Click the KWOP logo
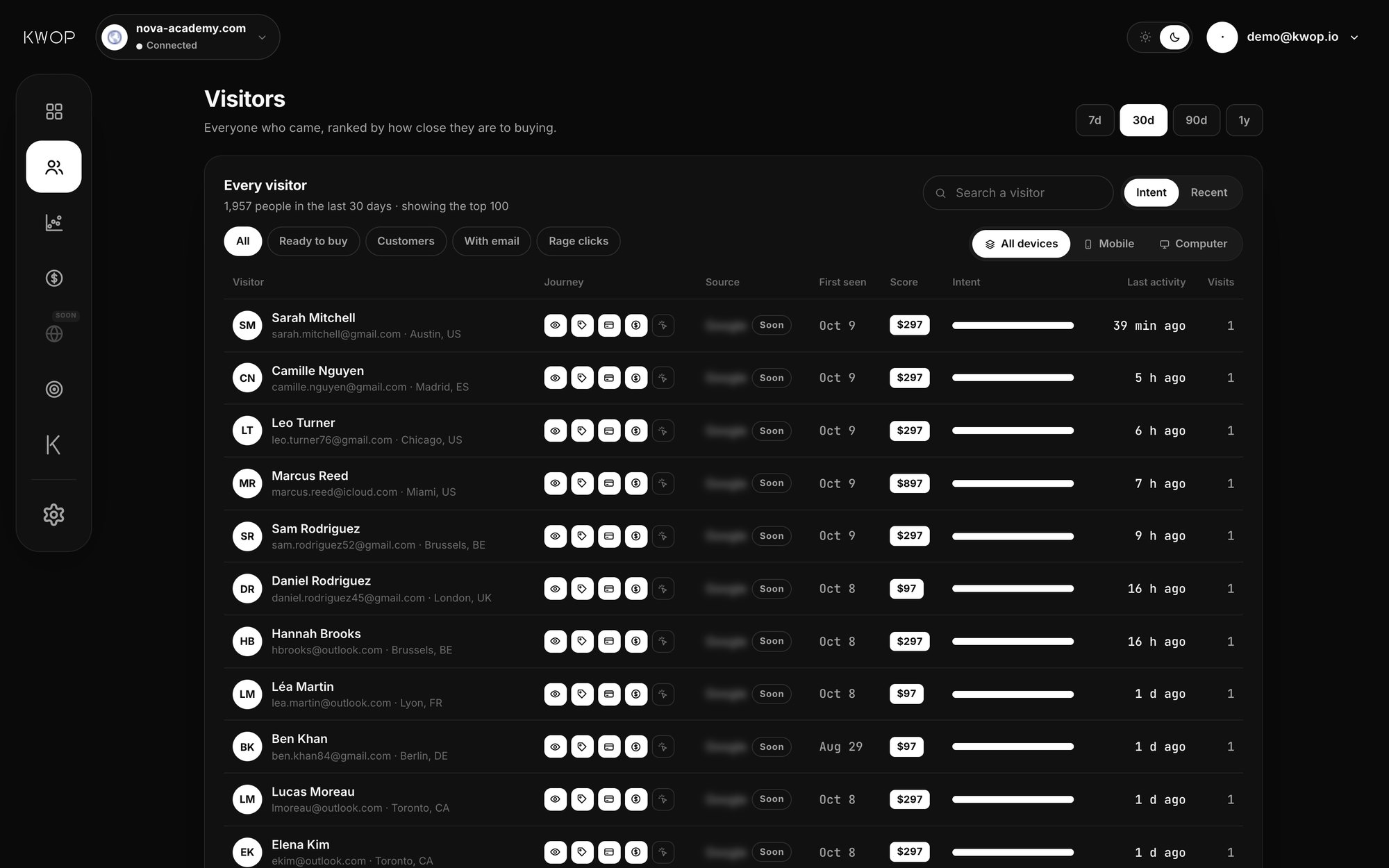The image size is (1389, 868). click(49, 37)
